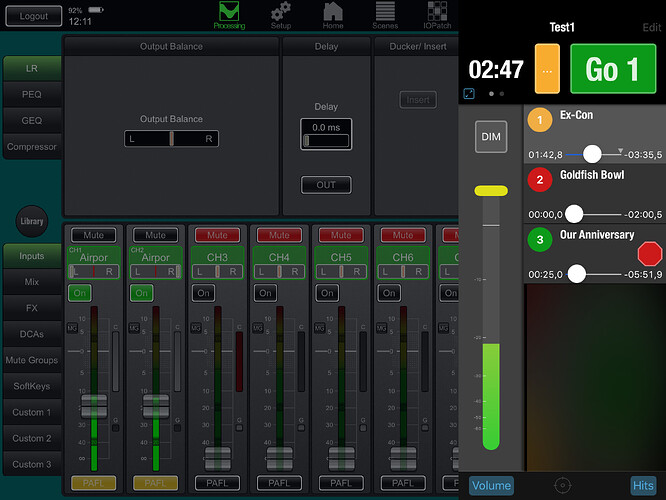Open the Processing screen icon
Viewport: 666px width, 500px height.
click(x=229, y=15)
